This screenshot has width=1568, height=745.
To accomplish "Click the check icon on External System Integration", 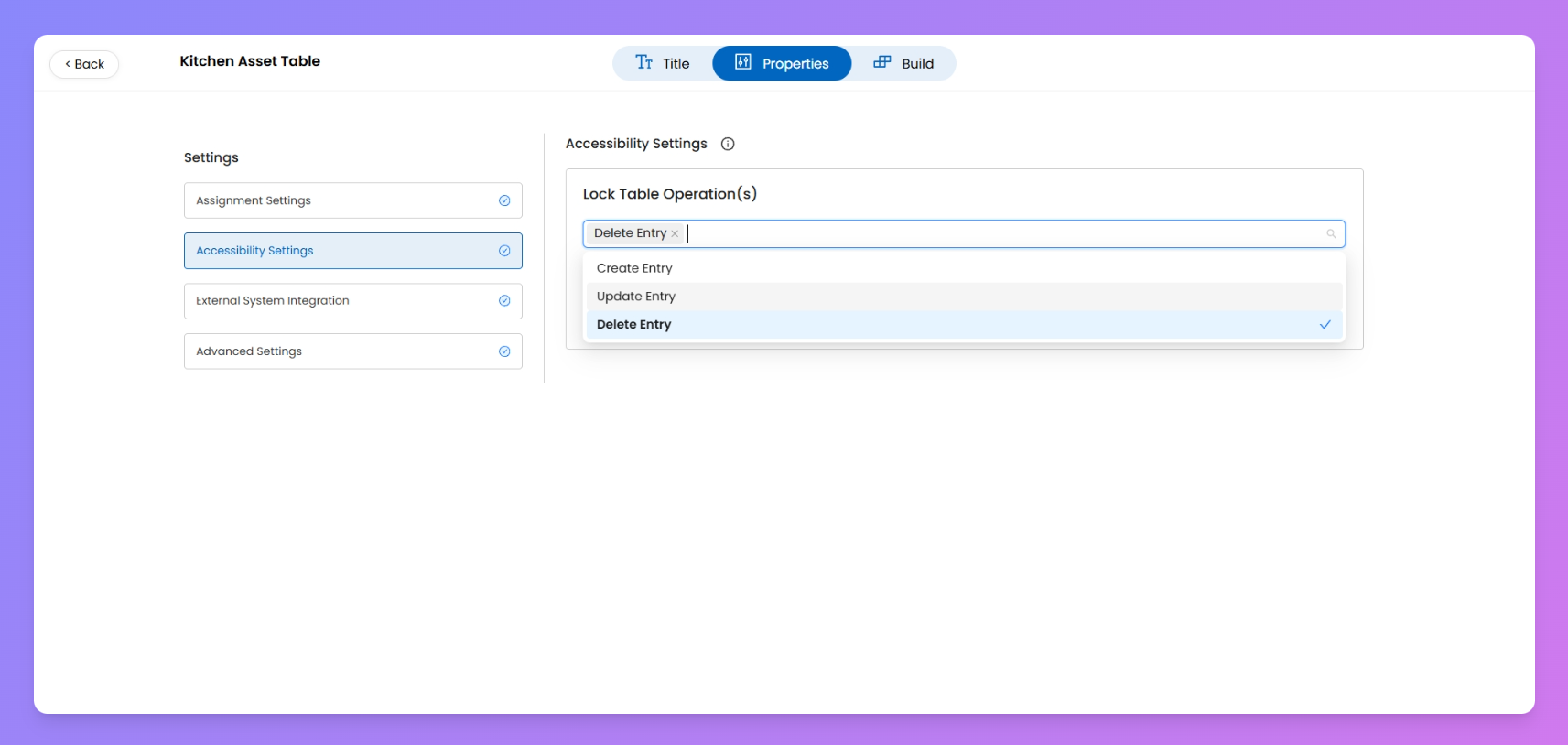I will 504,301.
